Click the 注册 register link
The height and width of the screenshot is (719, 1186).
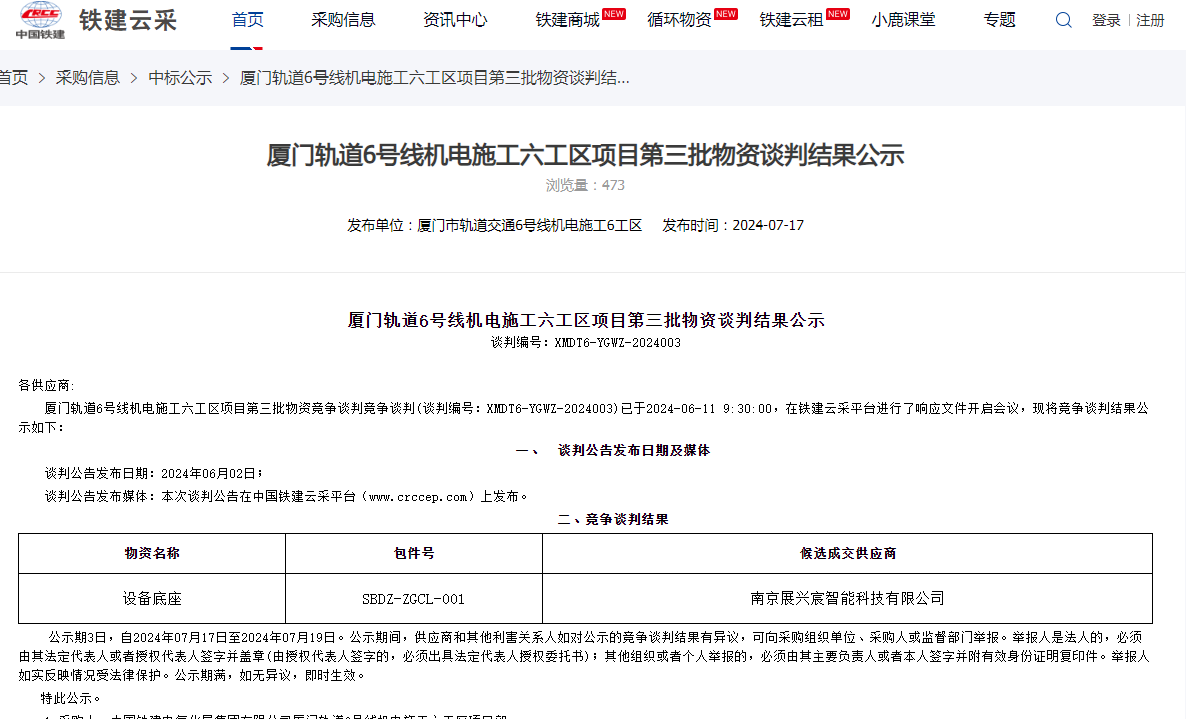click(x=1150, y=20)
